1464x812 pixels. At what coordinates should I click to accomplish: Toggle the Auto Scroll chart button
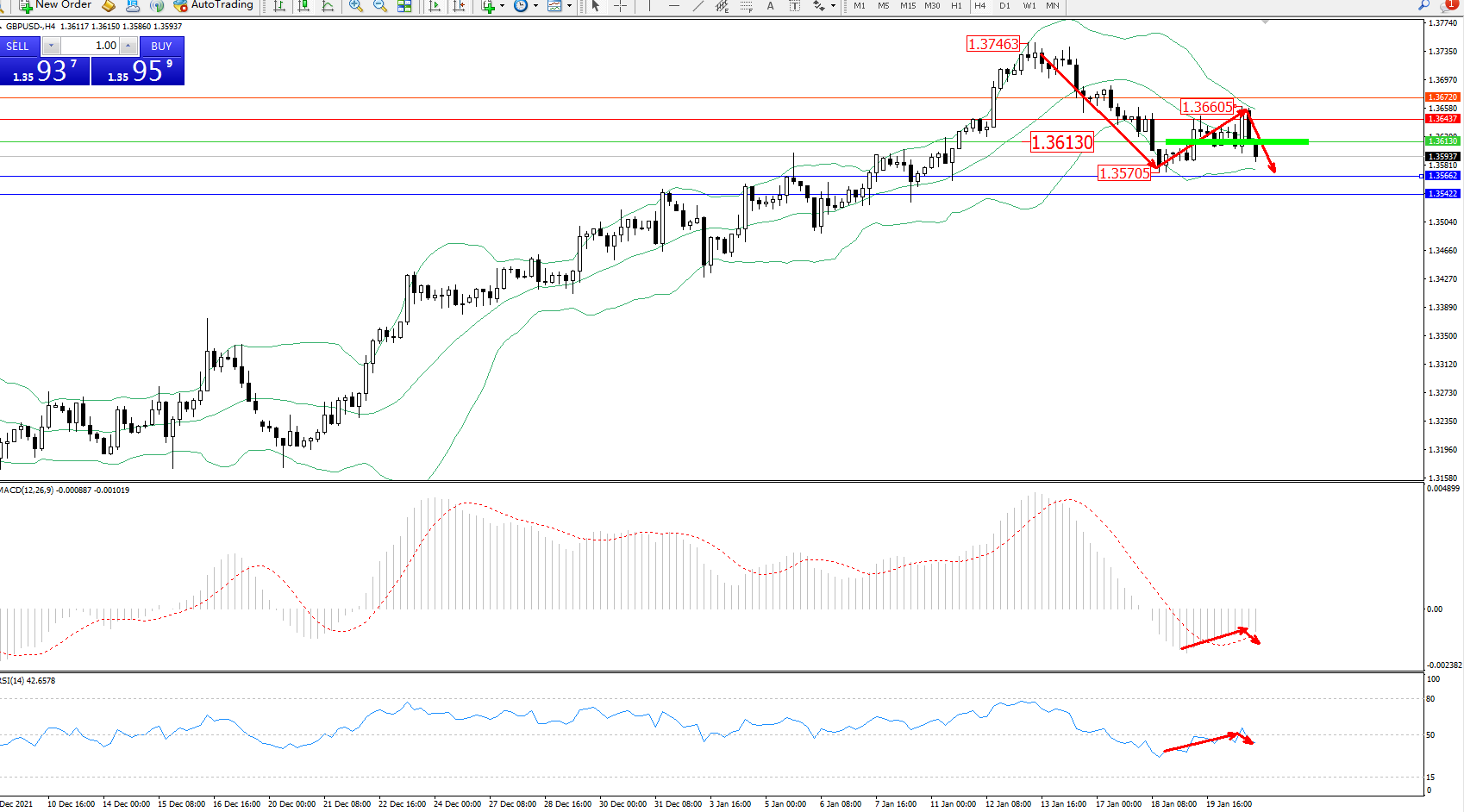click(x=435, y=6)
